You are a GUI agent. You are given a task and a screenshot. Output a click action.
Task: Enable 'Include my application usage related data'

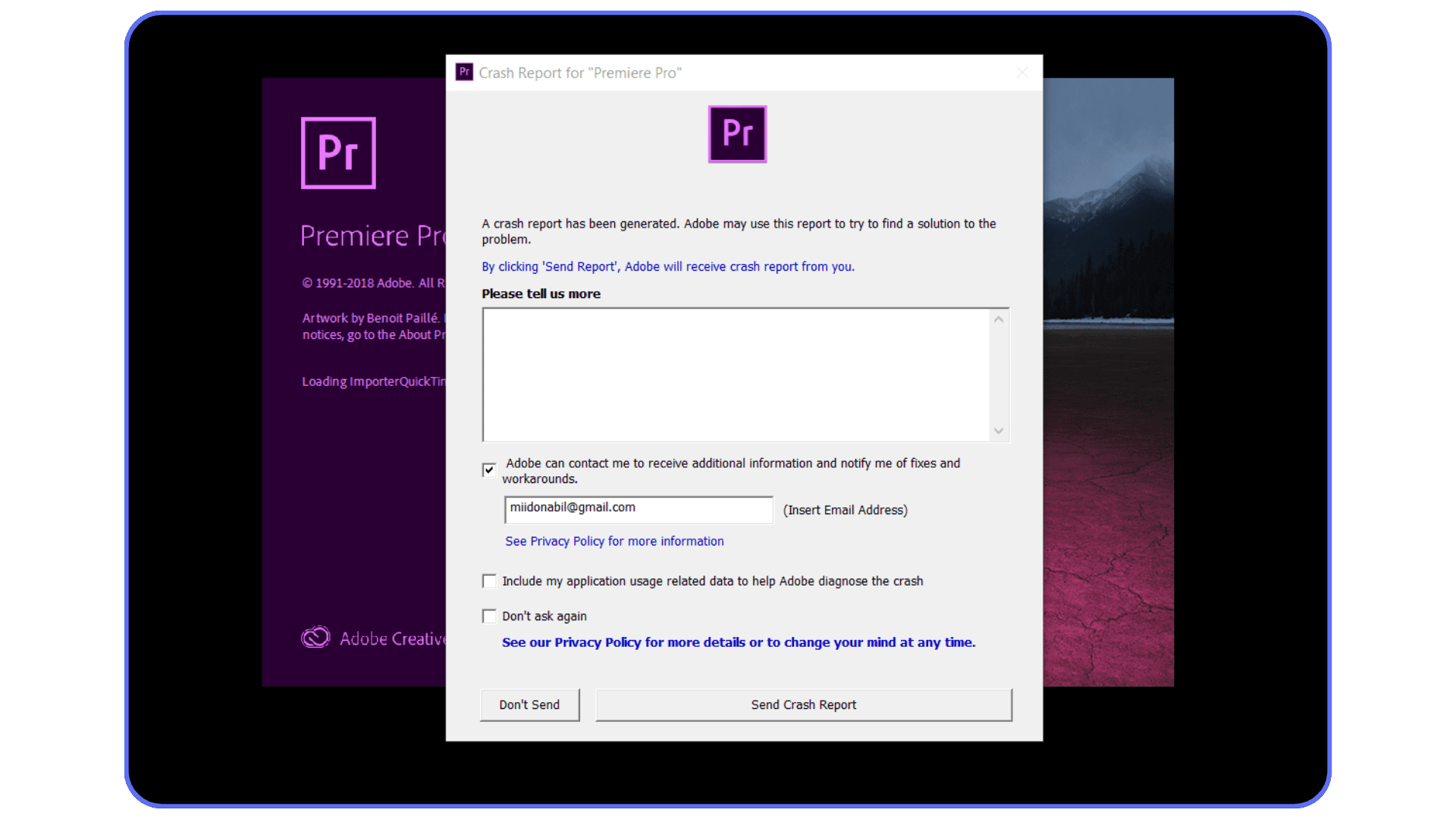point(488,580)
